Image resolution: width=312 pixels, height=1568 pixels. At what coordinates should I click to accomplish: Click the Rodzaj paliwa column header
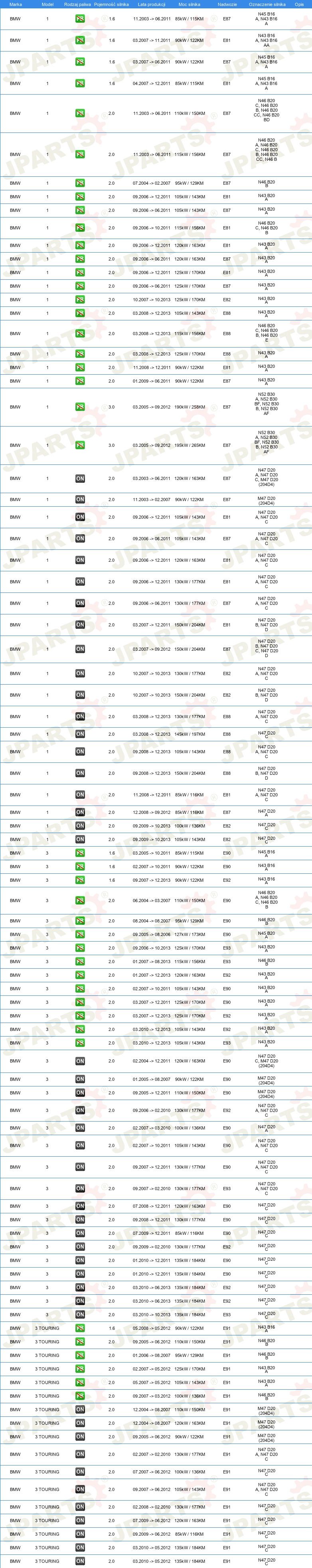click(77, 4)
